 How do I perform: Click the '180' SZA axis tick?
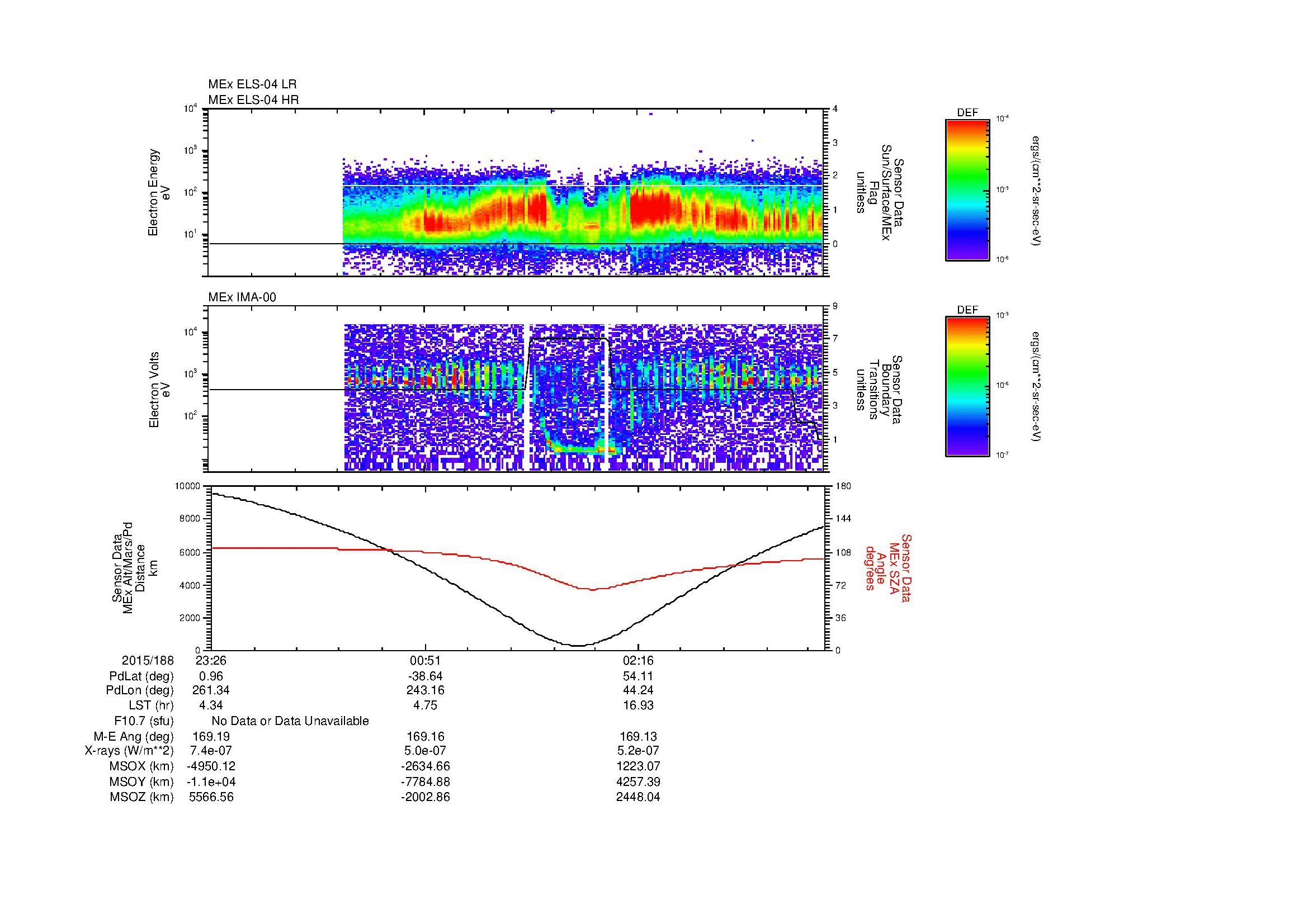pos(843,486)
